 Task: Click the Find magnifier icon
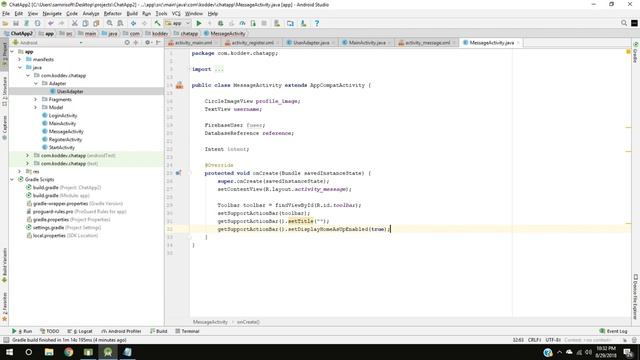109,23
